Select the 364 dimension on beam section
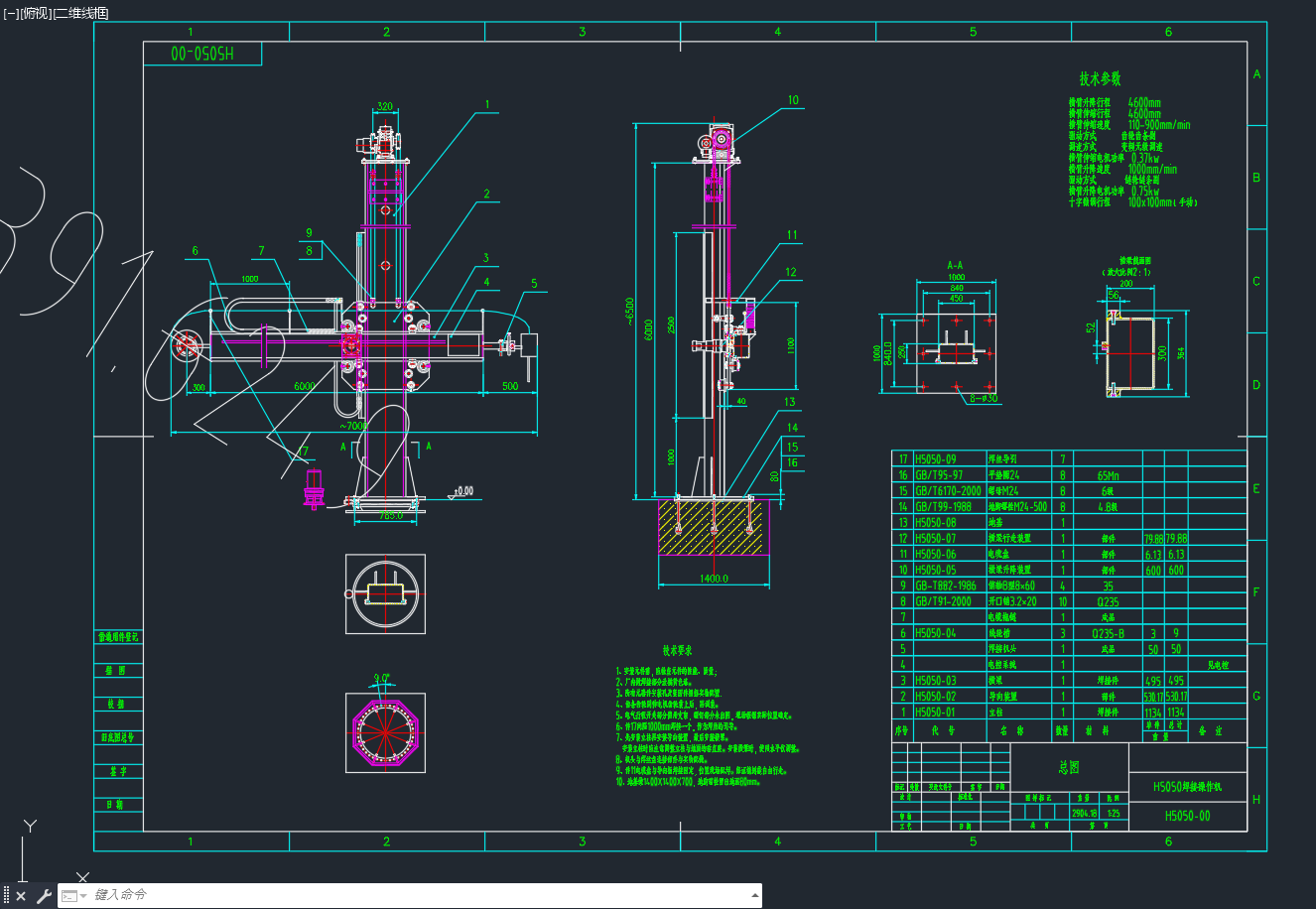This screenshot has height=909, width=1316. 1180,352
